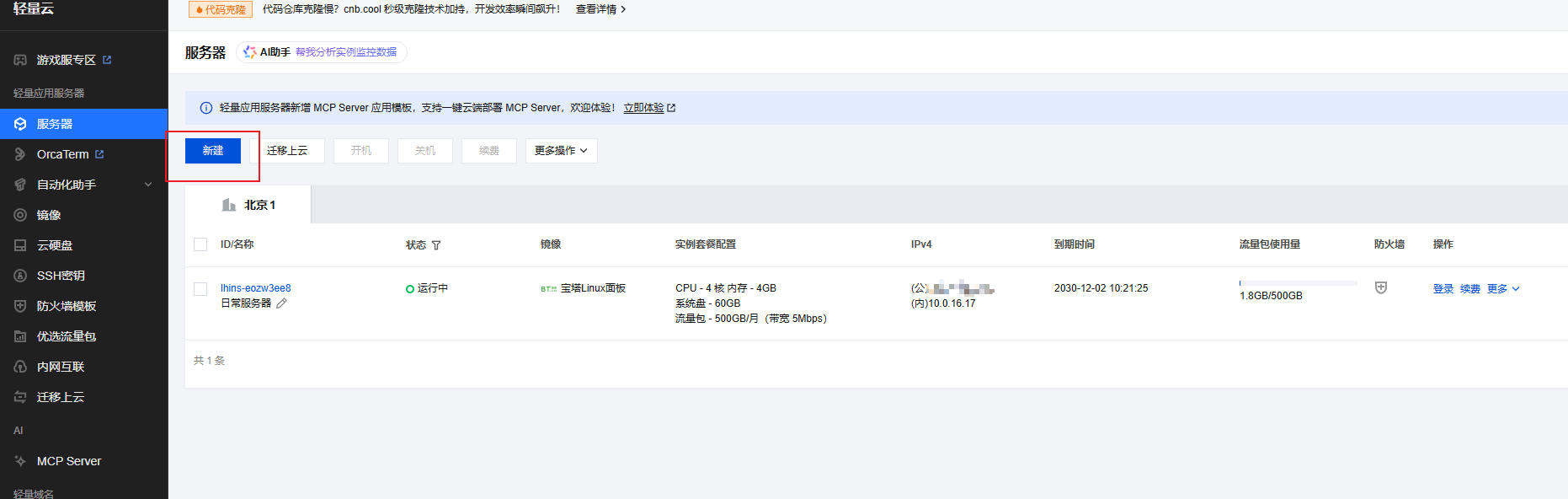Screen dimensions: 1568x499
Task: Select the 北京 1 region tab
Action: click(x=248, y=205)
